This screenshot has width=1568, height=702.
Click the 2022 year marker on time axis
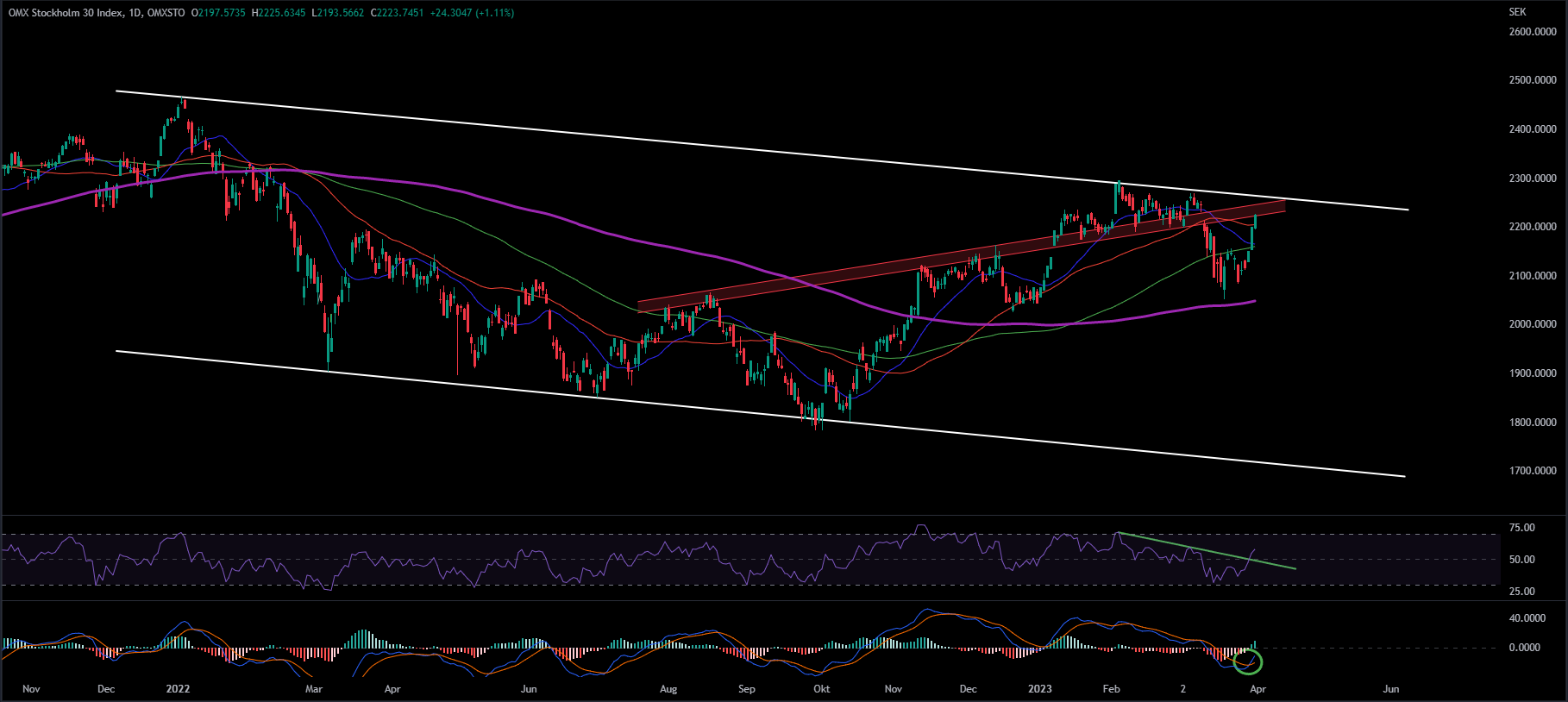178,689
